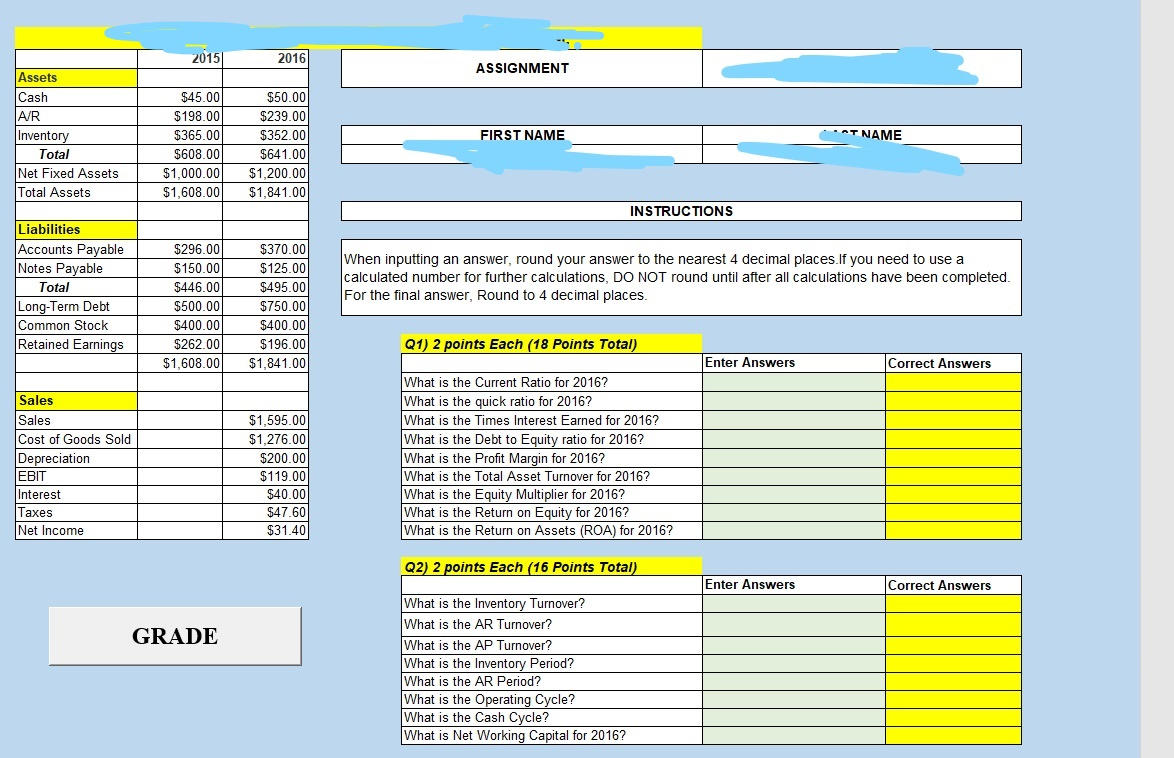Click the Return on Equity answer cell
This screenshot has width=1174, height=758.
point(792,514)
